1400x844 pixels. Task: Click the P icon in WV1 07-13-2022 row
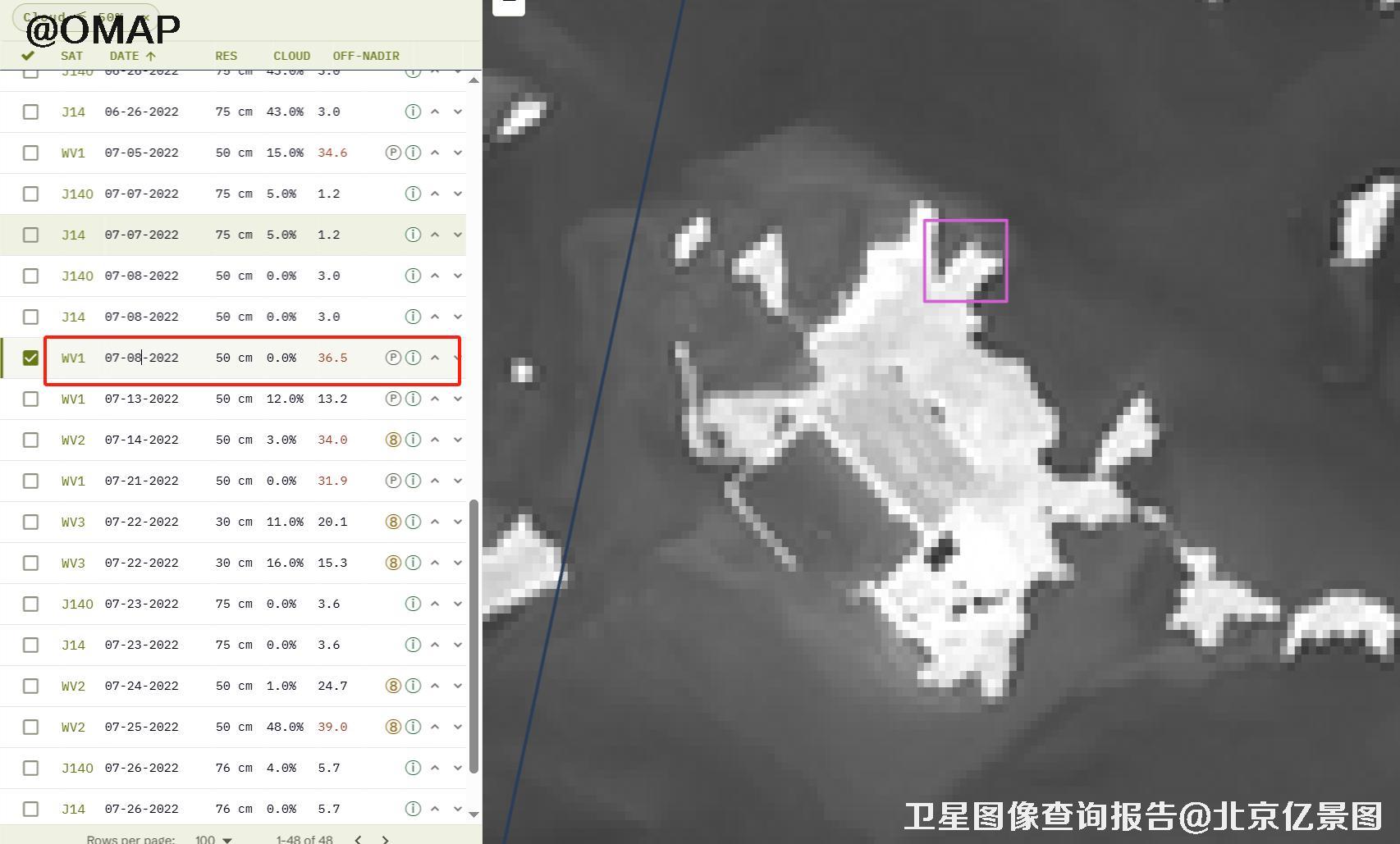[x=393, y=399]
